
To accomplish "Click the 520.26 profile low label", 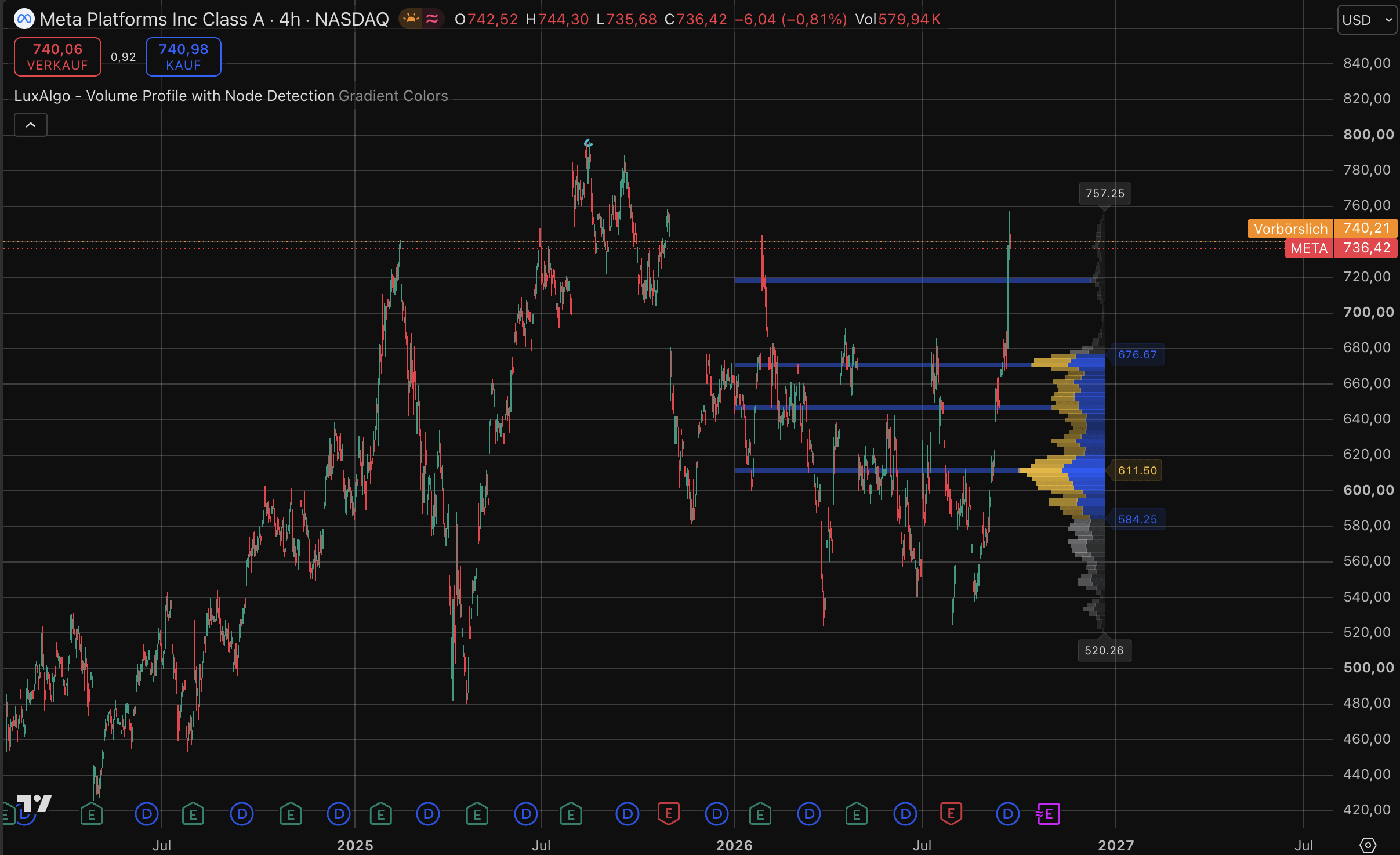I will point(1104,650).
